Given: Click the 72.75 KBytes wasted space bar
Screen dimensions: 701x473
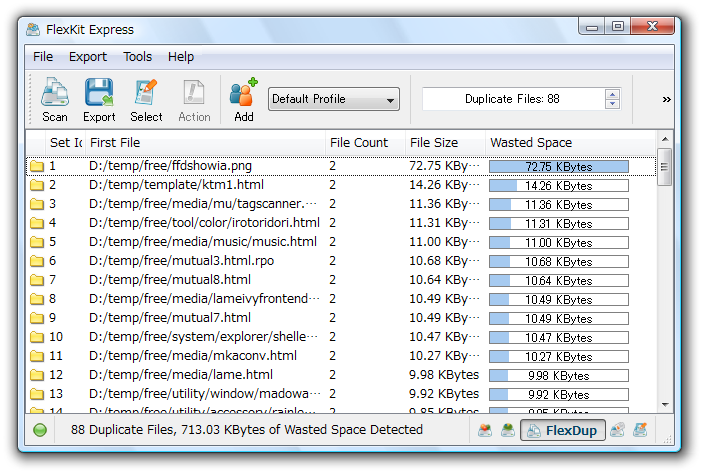Looking at the screenshot, I should click(559, 167).
